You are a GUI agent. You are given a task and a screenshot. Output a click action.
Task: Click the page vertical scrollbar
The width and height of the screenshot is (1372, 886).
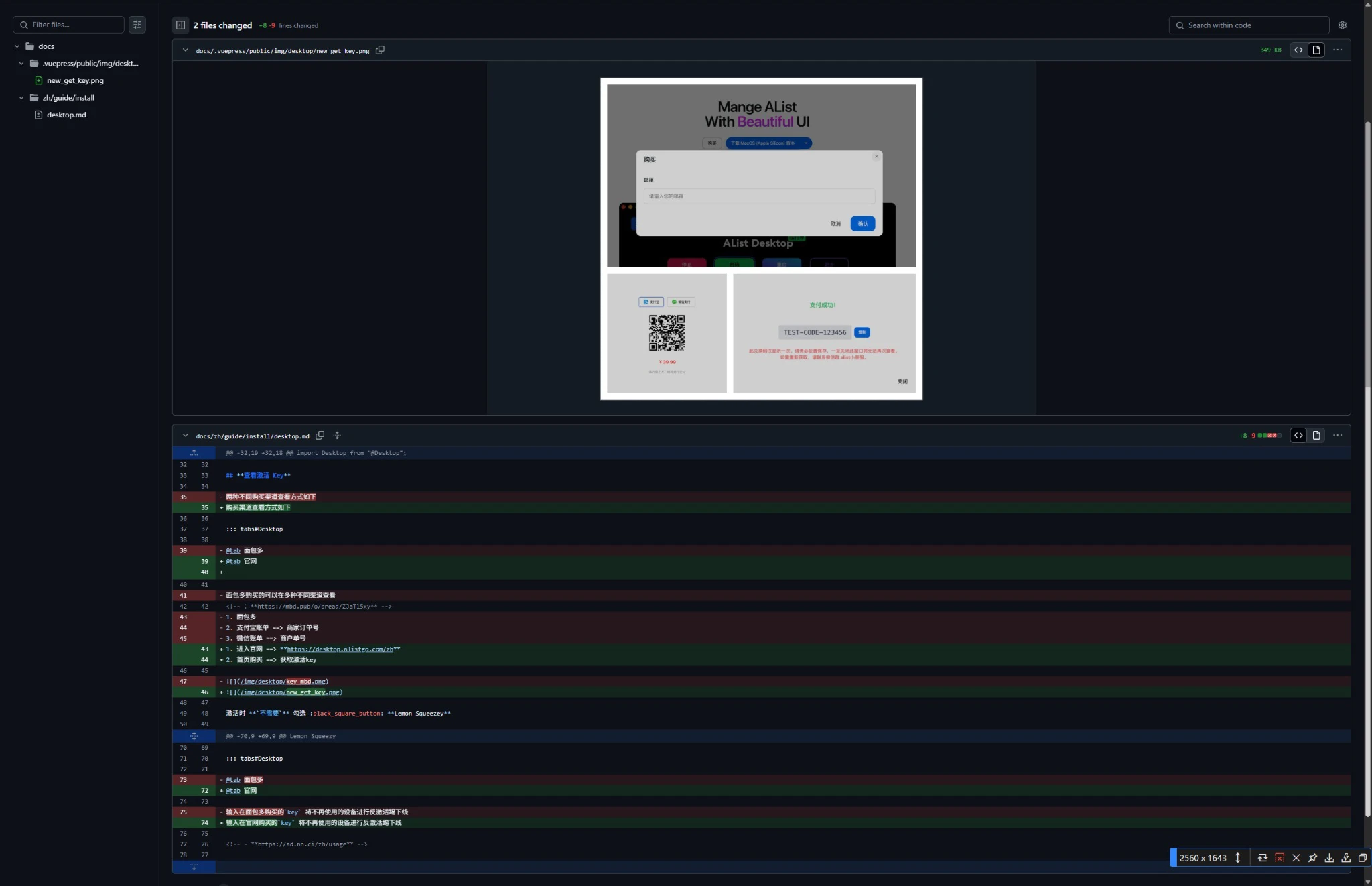(x=1368, y=469)
